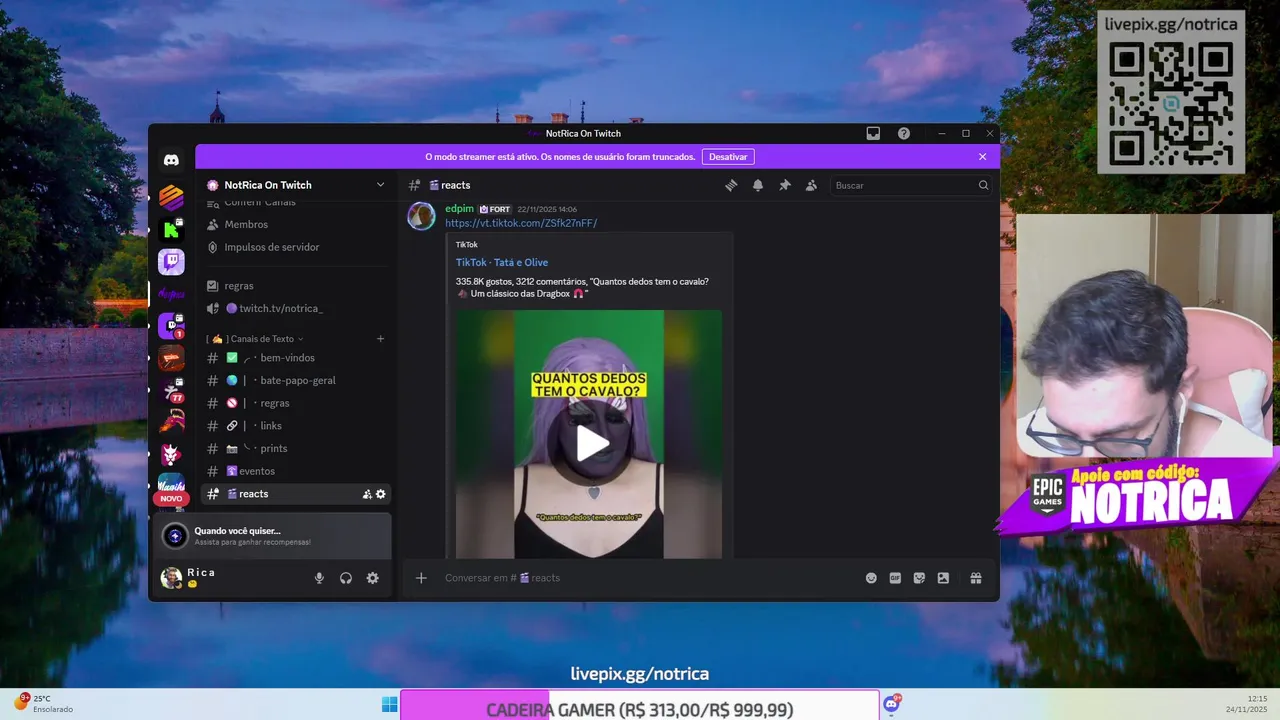Open the Quando você quiser quest card
1280x720 pixels.
tap(272, 536)
